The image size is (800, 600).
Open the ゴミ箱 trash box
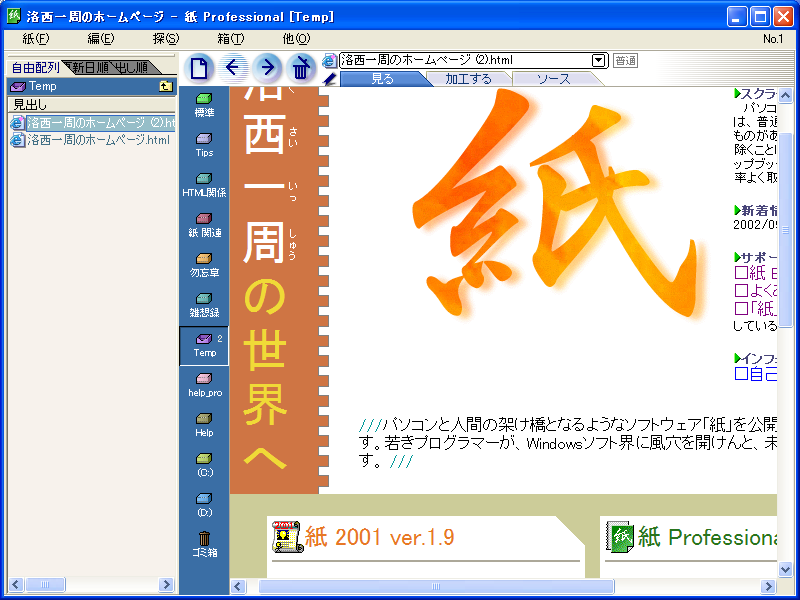pos(204,543)
